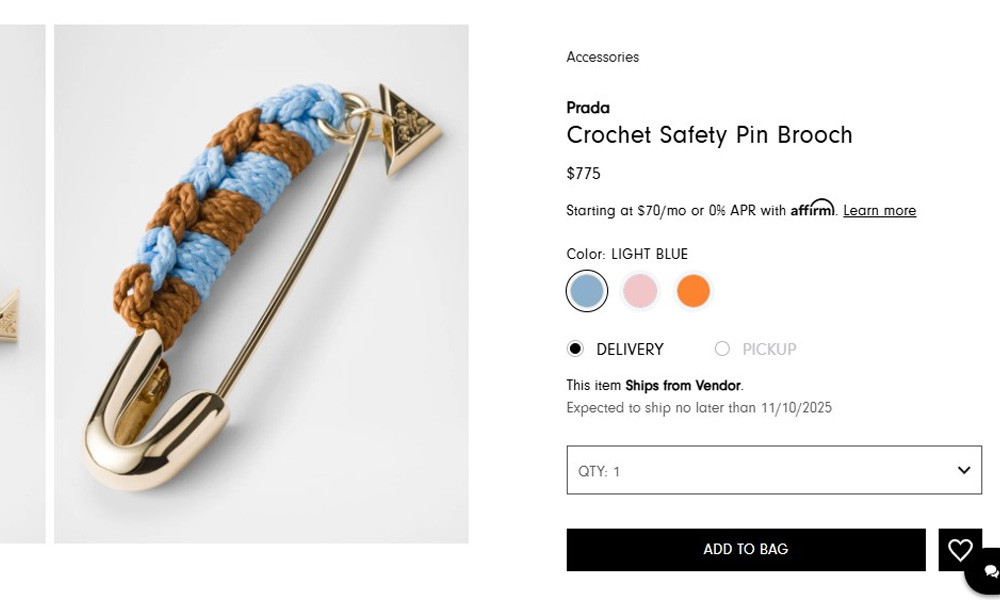Select the light blue color swatch
Screen dimensions: 1000x600
coord(587,291)
